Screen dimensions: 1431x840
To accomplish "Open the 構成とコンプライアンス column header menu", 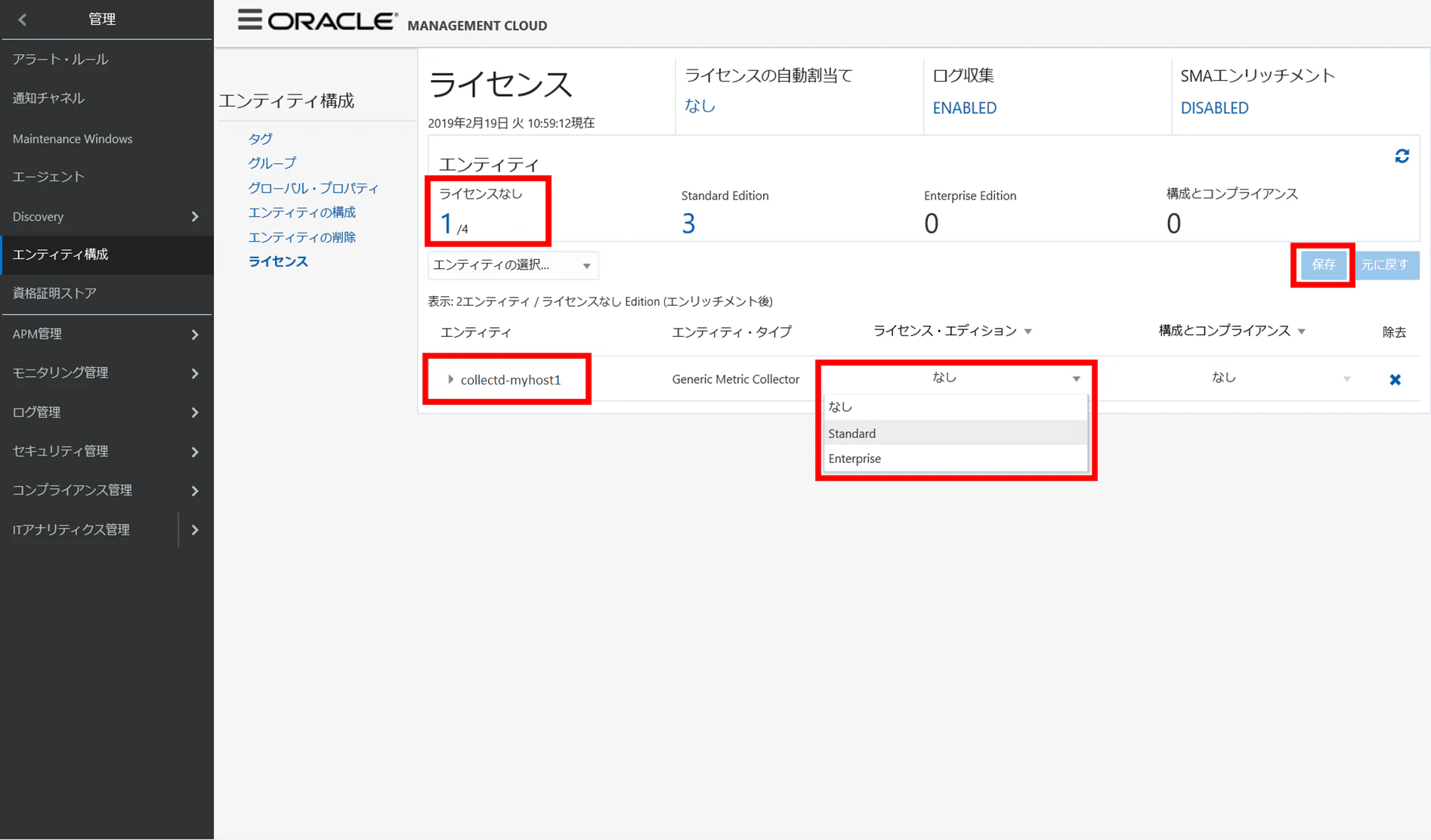I will tap(1301, 332).
